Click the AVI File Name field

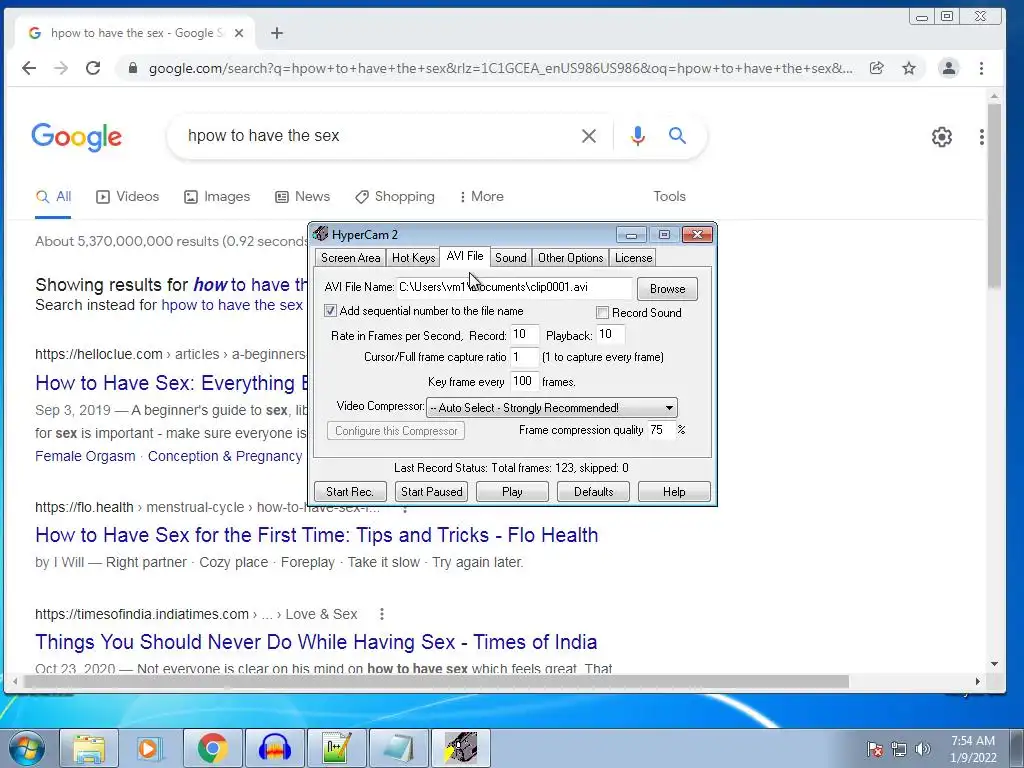(x=515, y=287)
